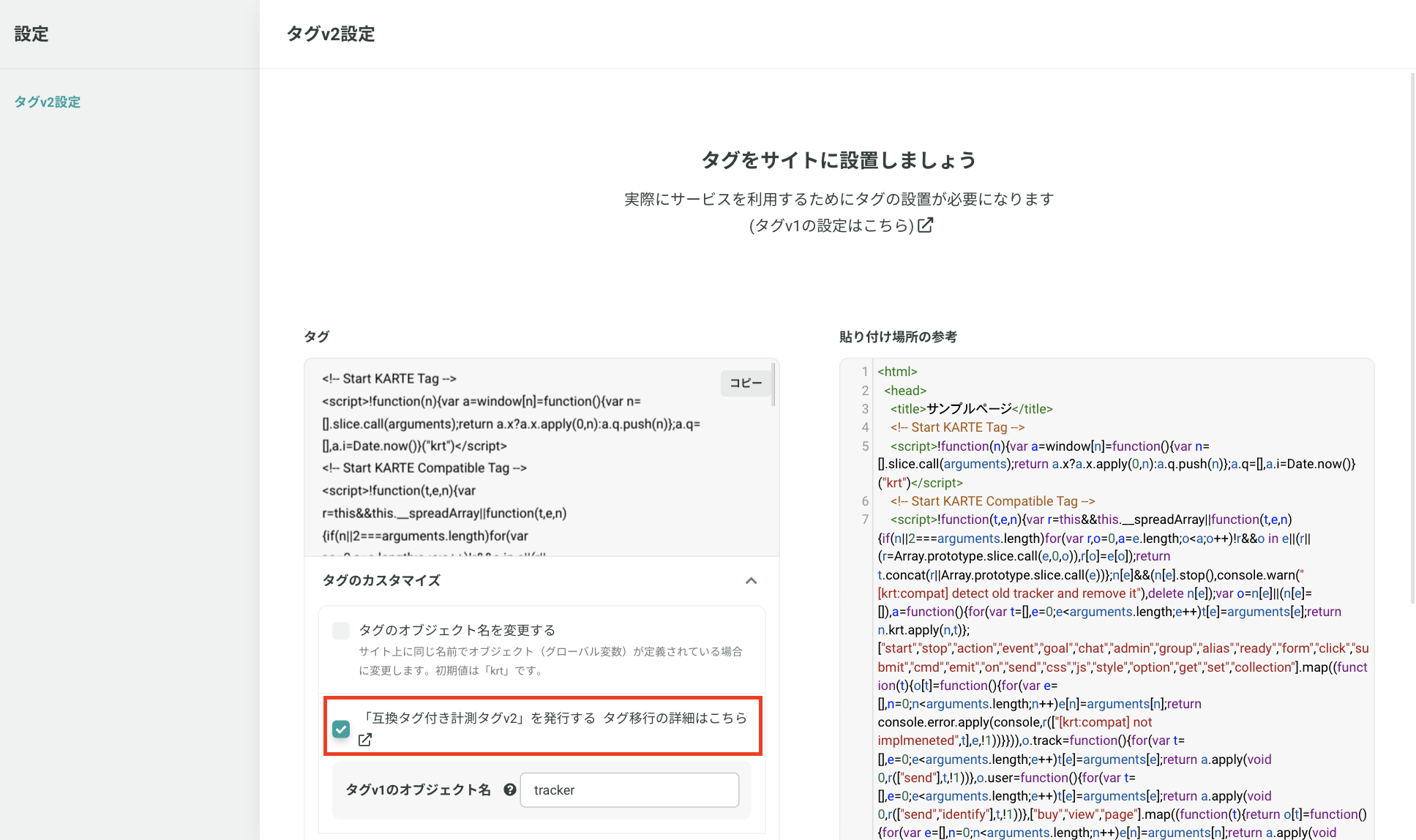Click the tag code box scrollbar

click(x=773, y=384)
